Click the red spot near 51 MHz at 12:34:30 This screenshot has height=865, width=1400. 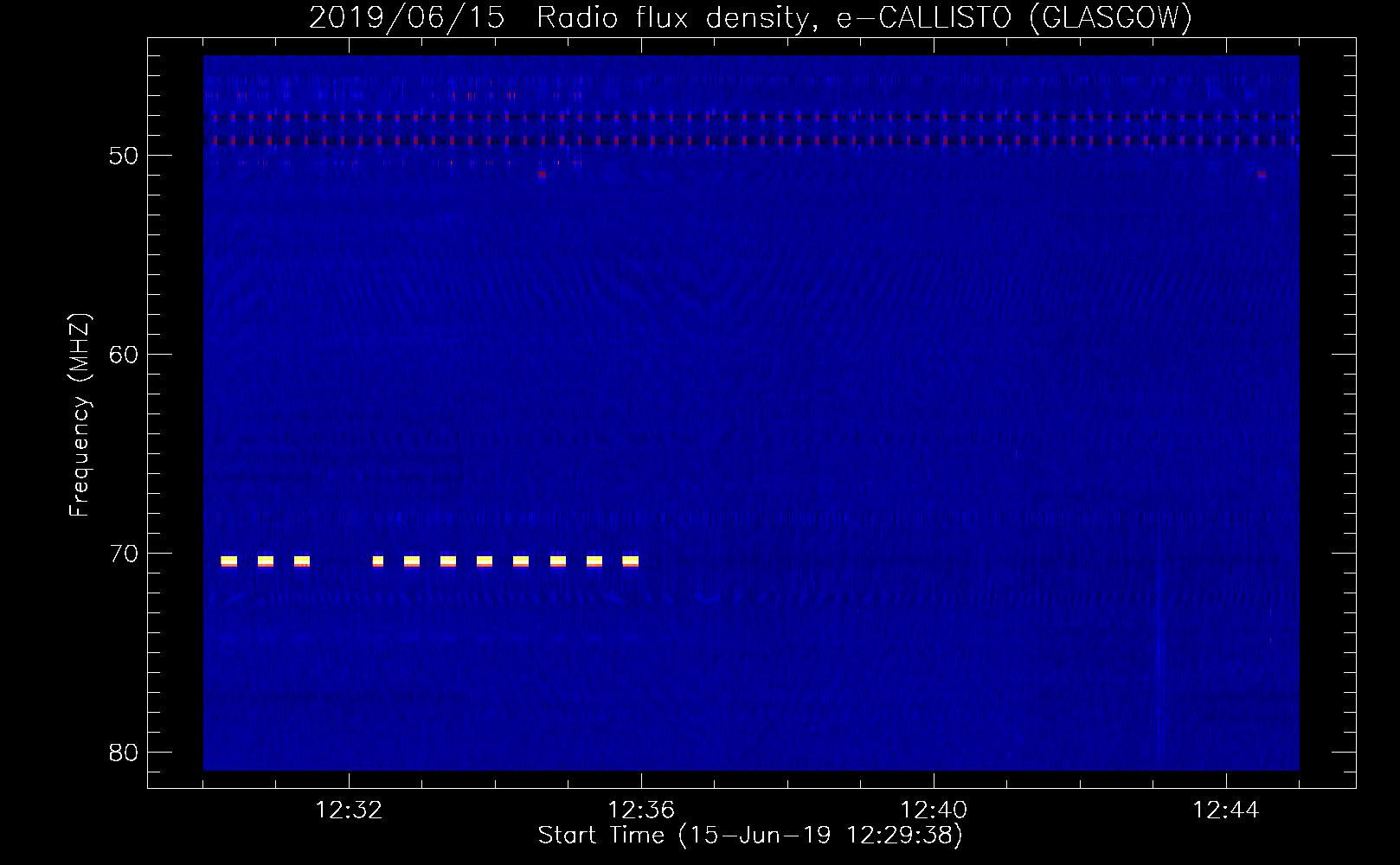pos(542,175)
